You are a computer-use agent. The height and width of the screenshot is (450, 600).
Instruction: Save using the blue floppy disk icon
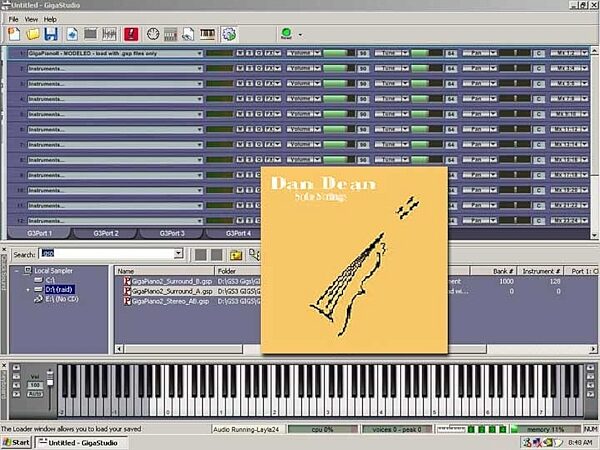pos(51,34)
